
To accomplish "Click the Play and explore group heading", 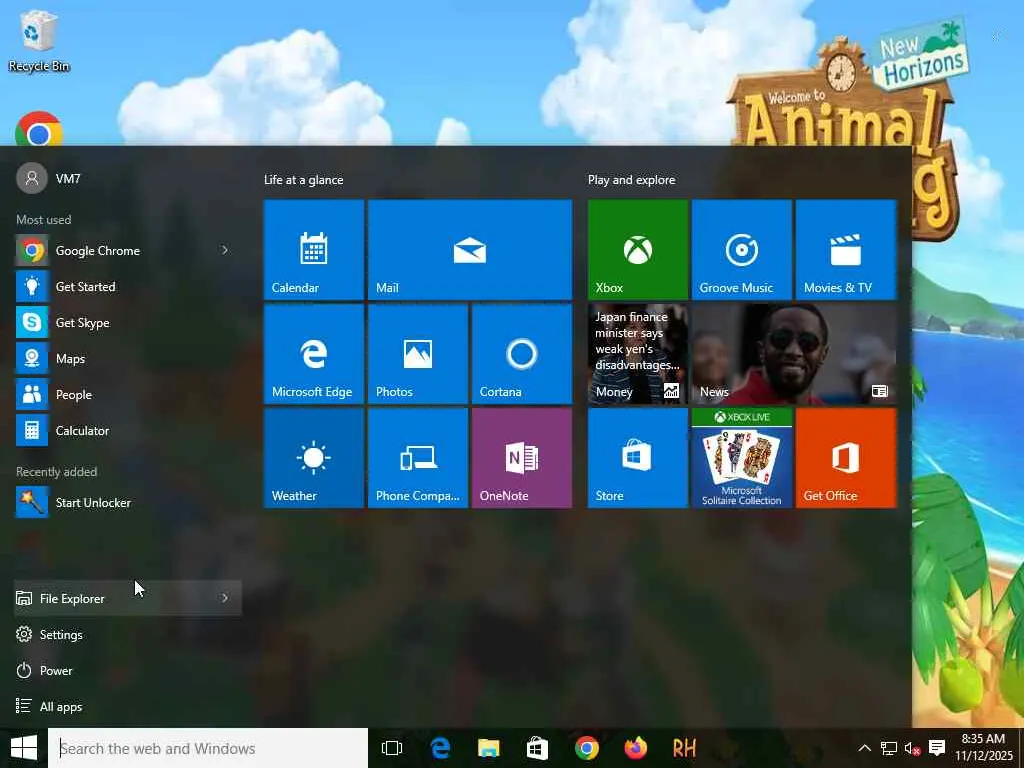I will click(x=632, y=180).
